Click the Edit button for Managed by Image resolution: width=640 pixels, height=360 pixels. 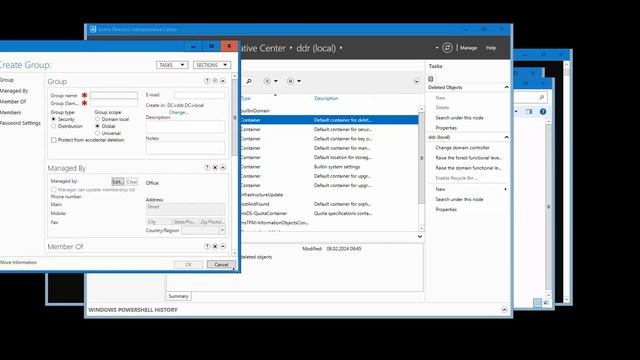point(118,182)
